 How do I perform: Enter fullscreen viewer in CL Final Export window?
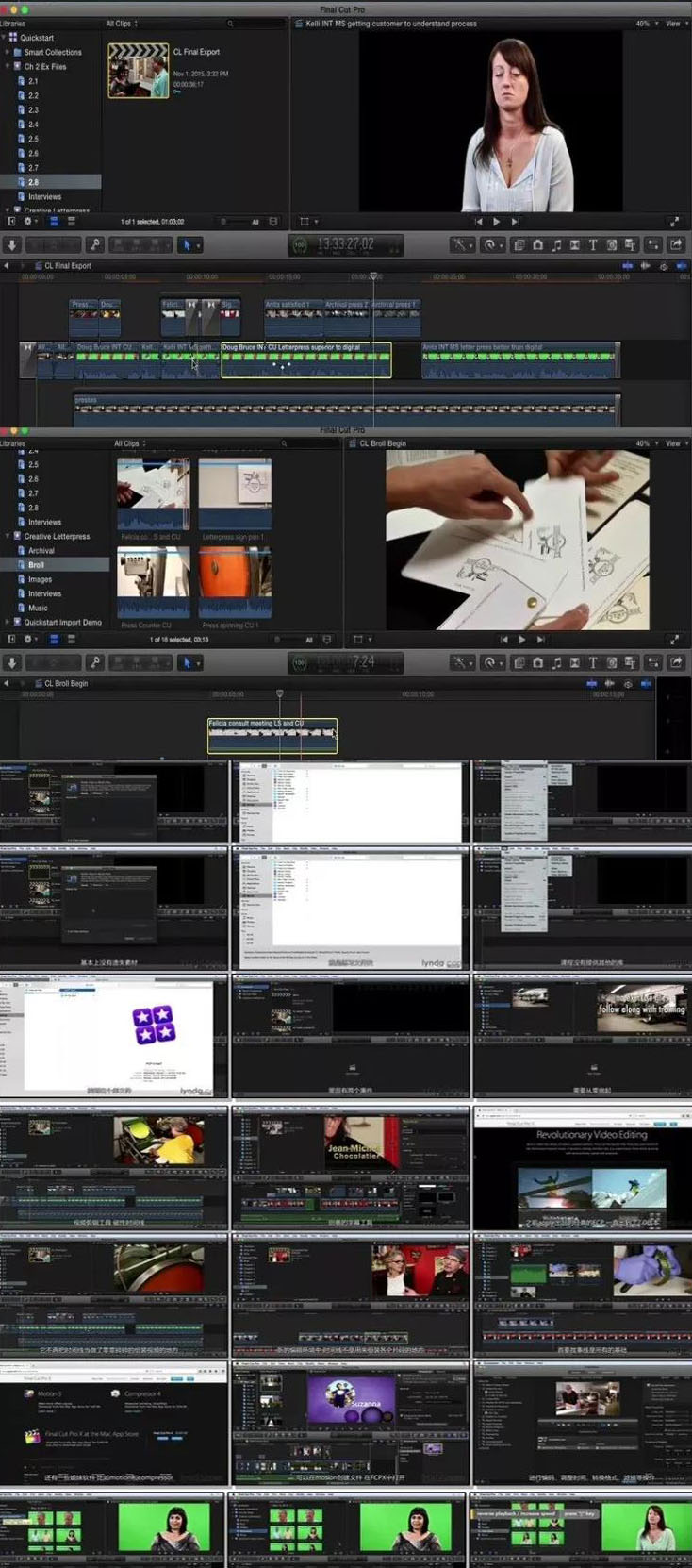click(674, 222)
